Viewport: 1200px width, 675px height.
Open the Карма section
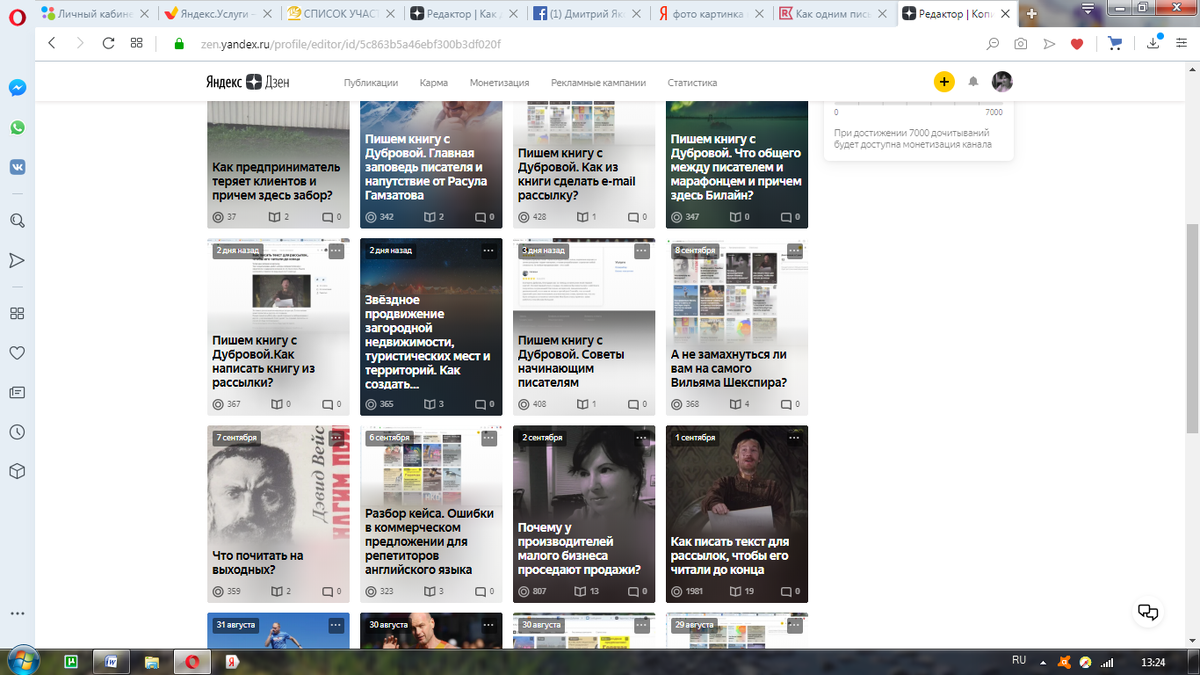pos(434,83)
